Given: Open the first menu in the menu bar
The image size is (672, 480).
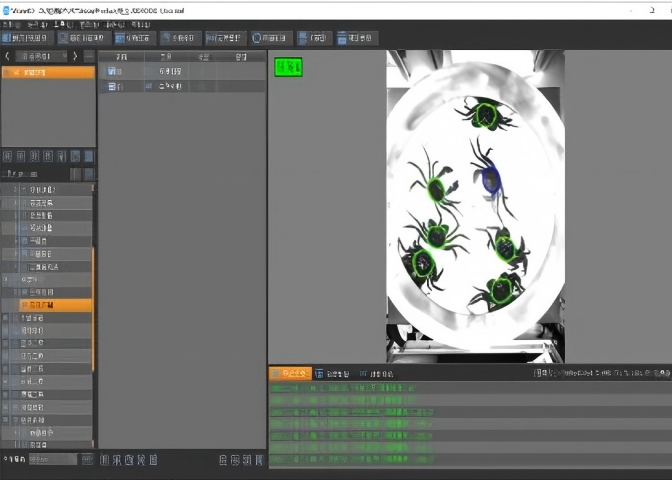Looking at the screenshot, I should 8,23.
